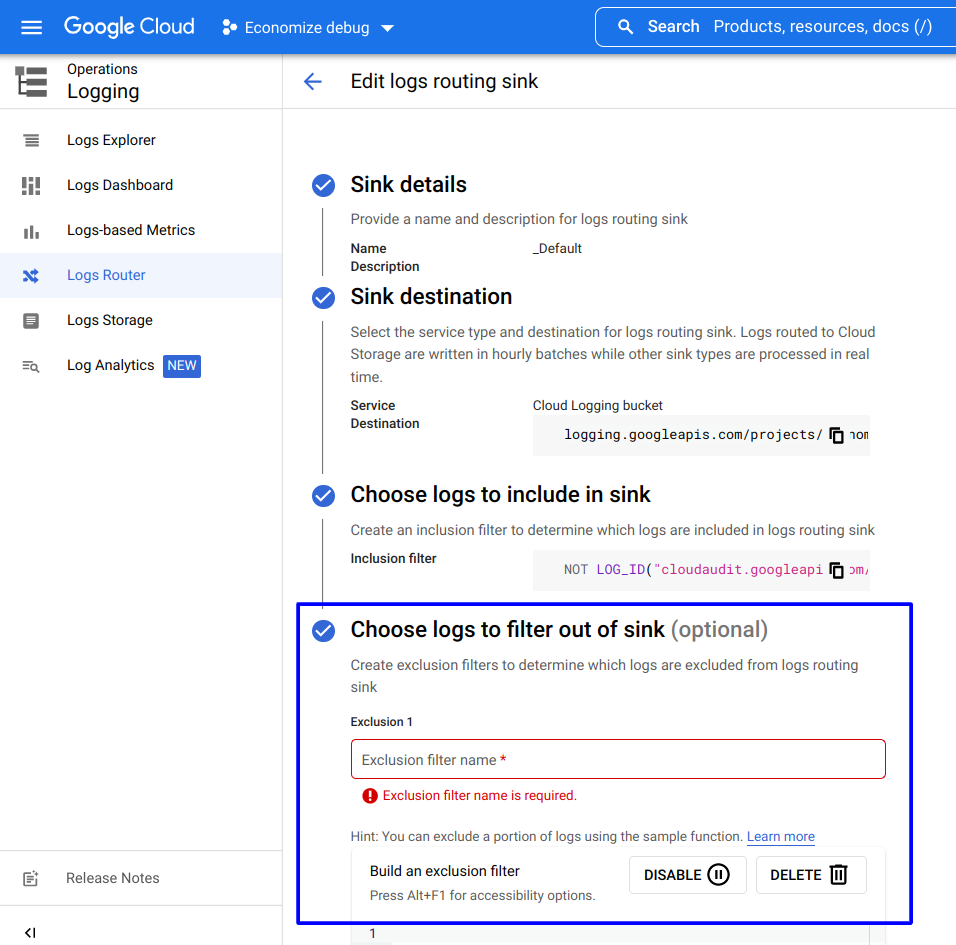Click the logging.googleapis.com destination text
The height and width of the screenshot is (945, 956).
coord(693,435)
